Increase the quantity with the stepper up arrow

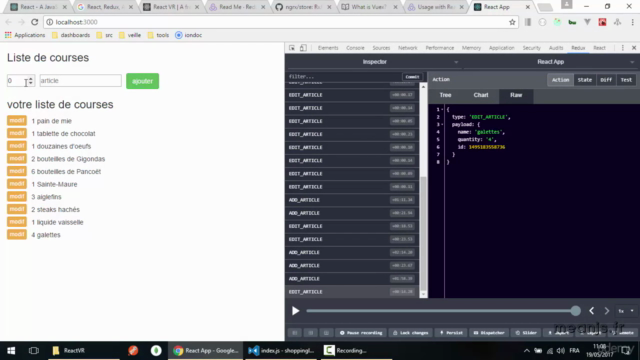pyautogui.click(x=31, y=78)
